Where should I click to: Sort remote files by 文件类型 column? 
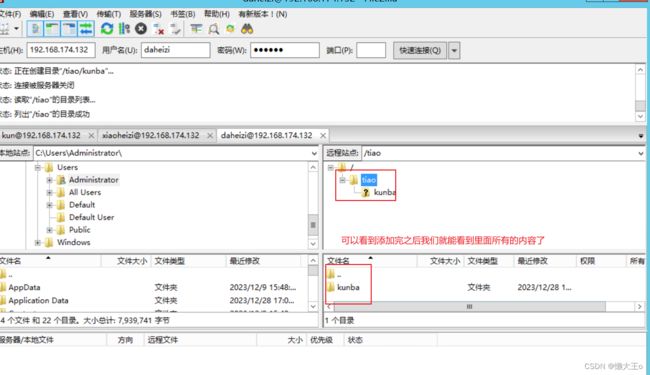click(489, 261)
